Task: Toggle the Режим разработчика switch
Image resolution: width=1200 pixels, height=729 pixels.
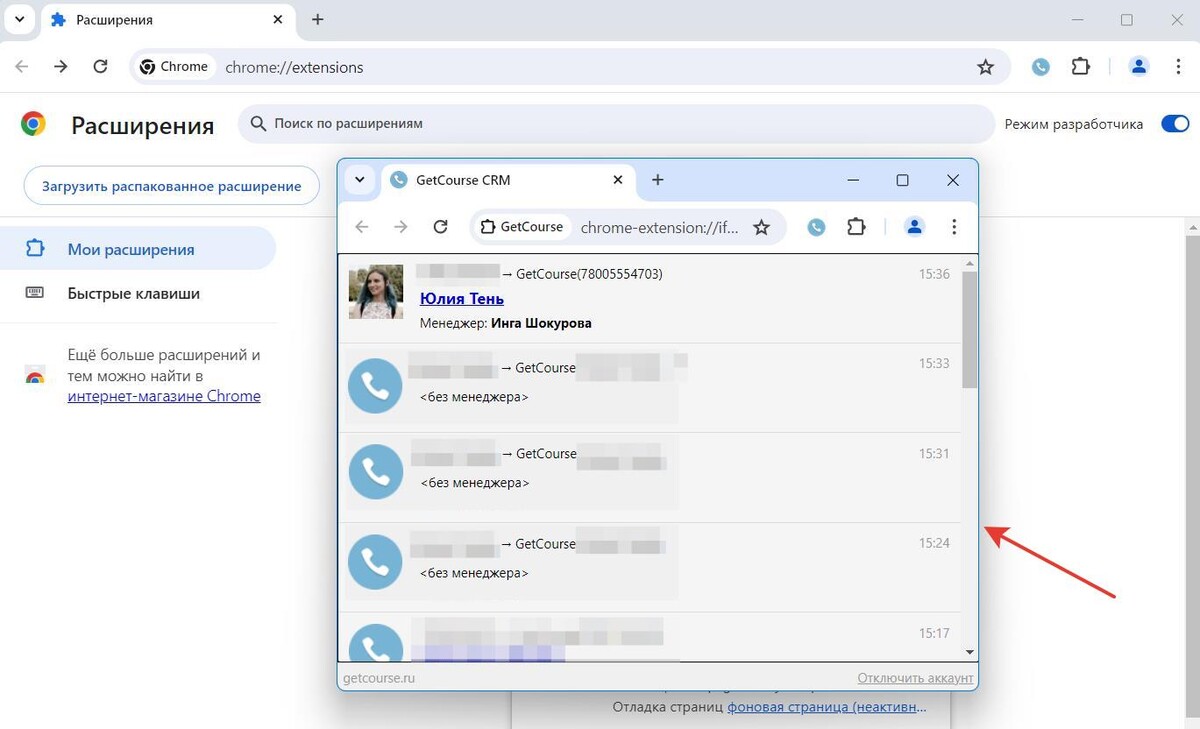Action: tap(1174, 124)
